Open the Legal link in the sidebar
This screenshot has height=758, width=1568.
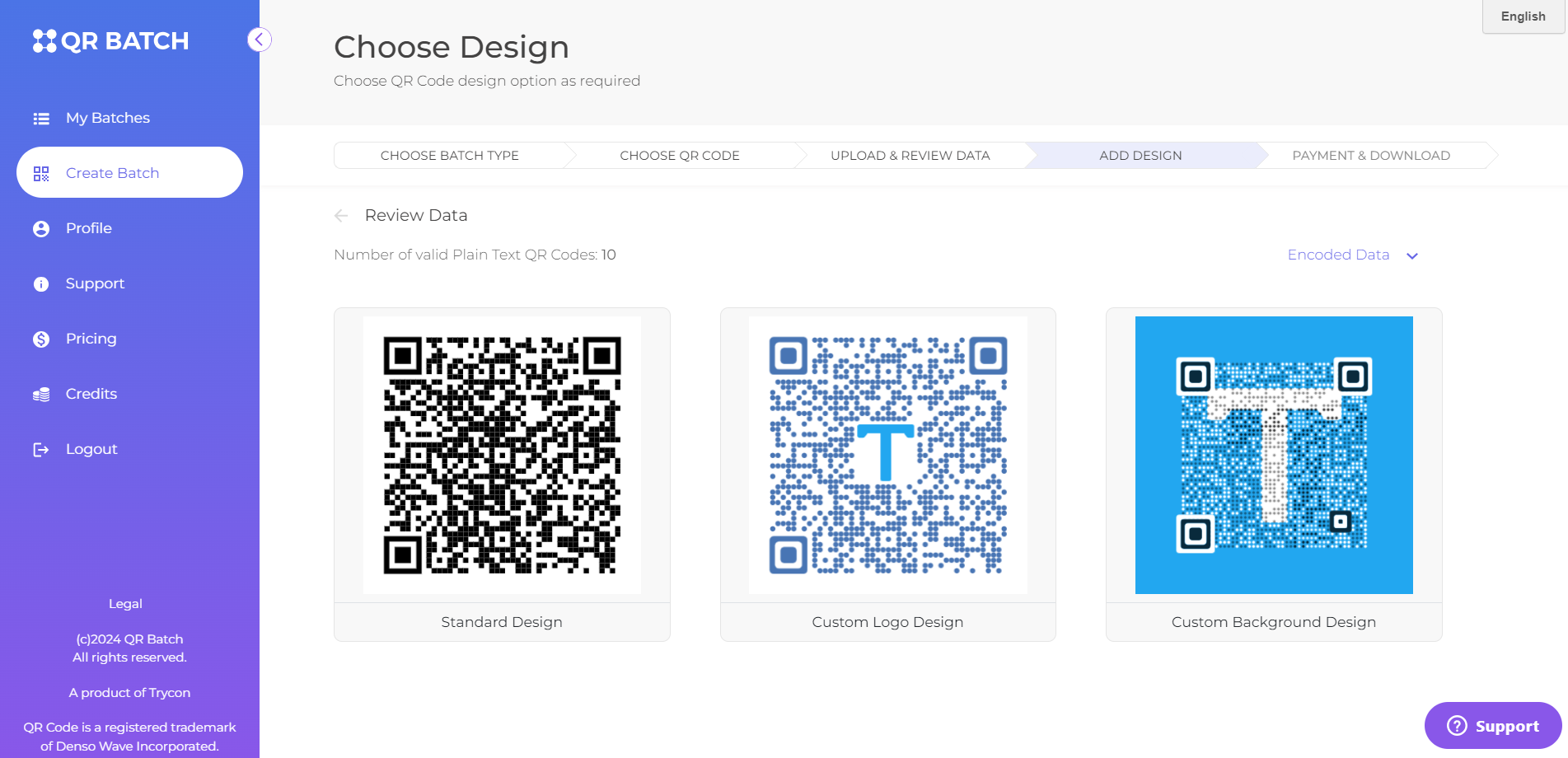(x=125, y=603)
